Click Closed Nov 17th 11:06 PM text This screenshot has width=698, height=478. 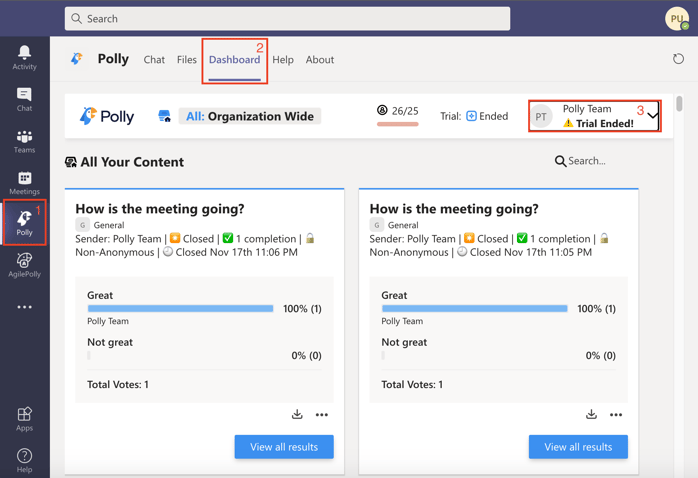point(236,252)
